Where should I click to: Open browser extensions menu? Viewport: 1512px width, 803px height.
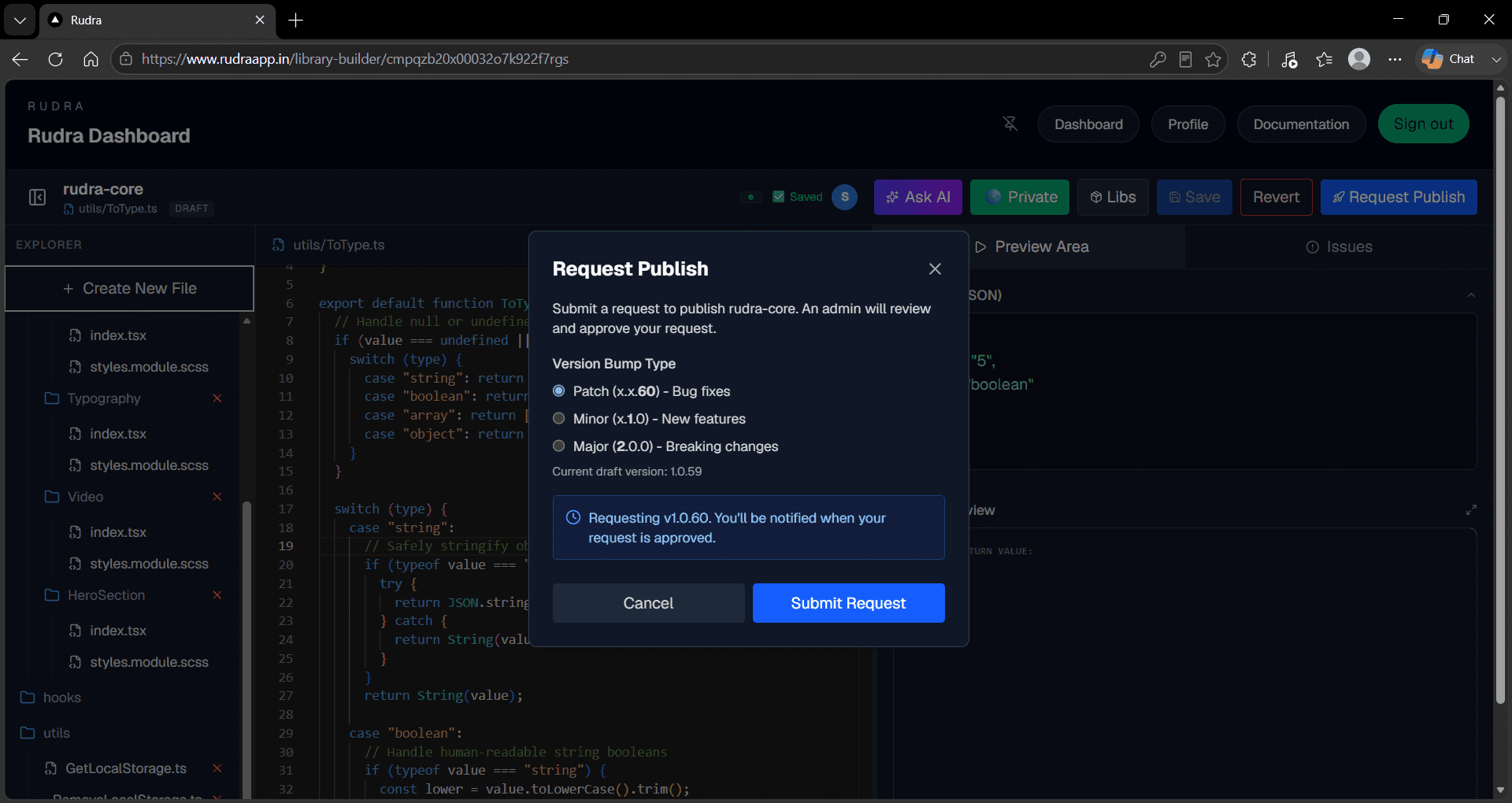(1249, 59)
